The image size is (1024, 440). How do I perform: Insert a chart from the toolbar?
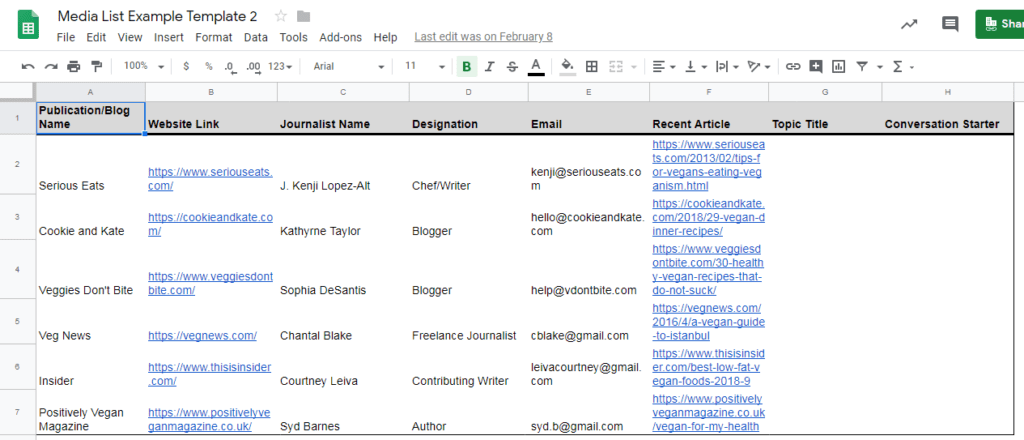[838, 66]
